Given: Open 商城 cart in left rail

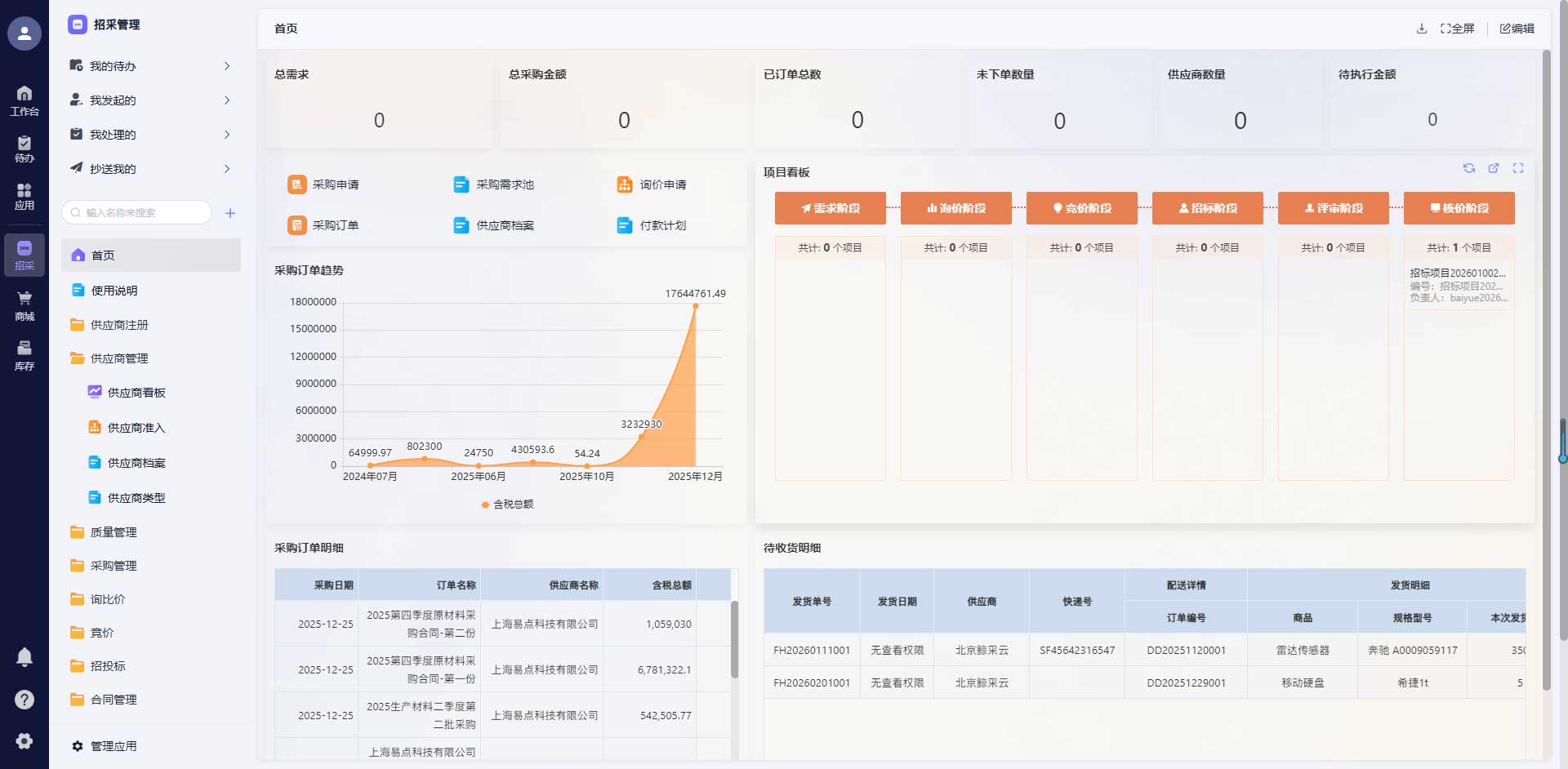Looking at the screenshot, I should (24, 305).
